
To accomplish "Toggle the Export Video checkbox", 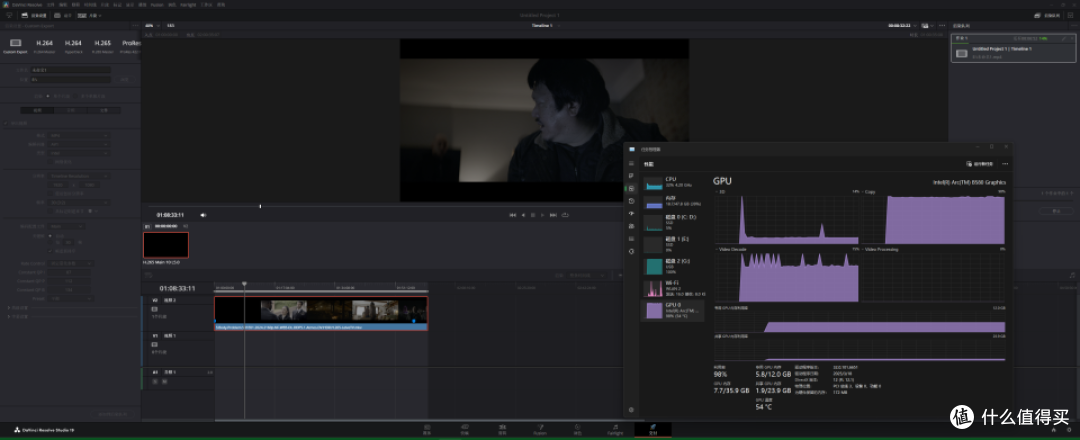I will point(8,123).
